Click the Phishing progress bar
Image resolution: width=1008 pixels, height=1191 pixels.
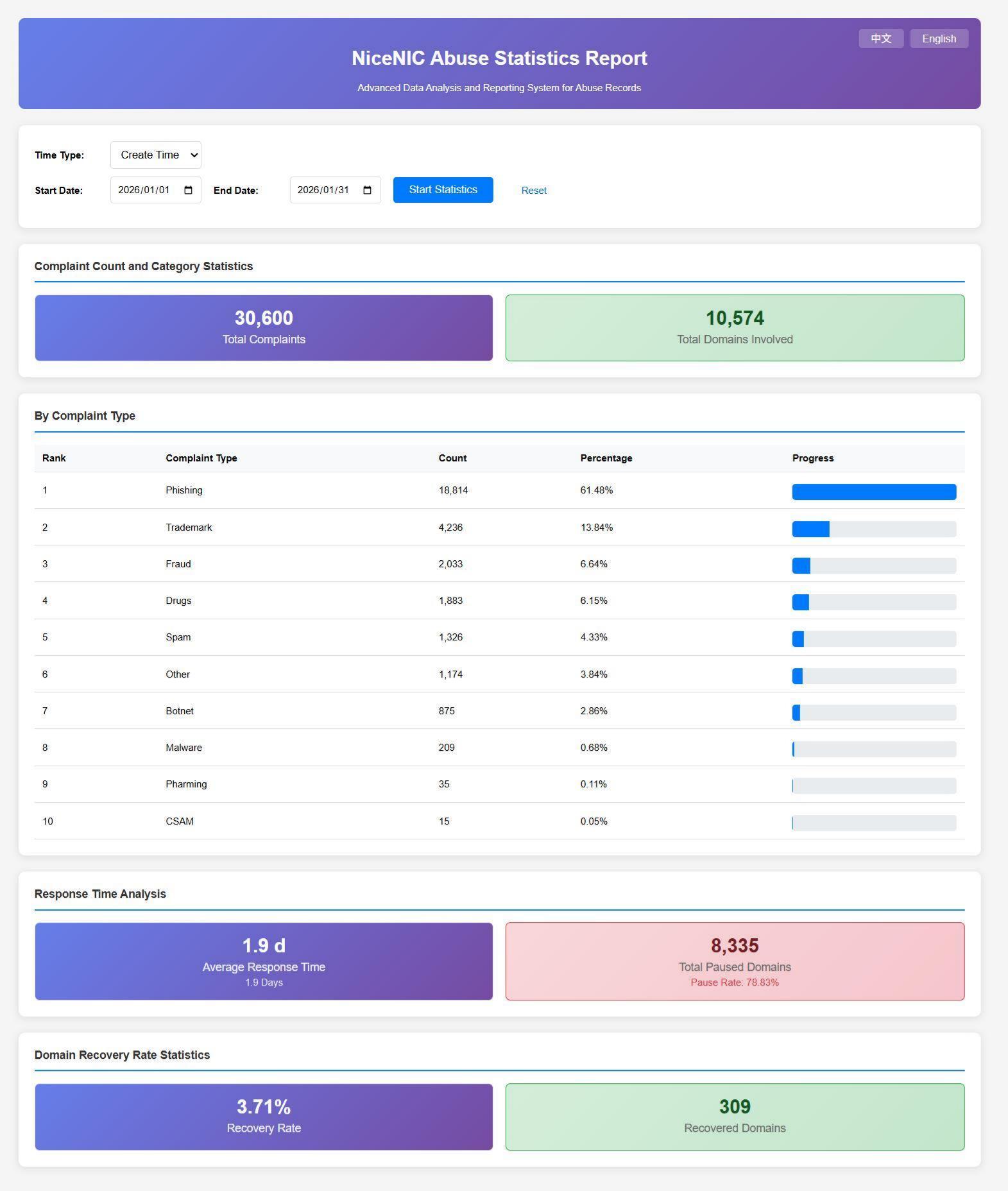coord(874,492)
